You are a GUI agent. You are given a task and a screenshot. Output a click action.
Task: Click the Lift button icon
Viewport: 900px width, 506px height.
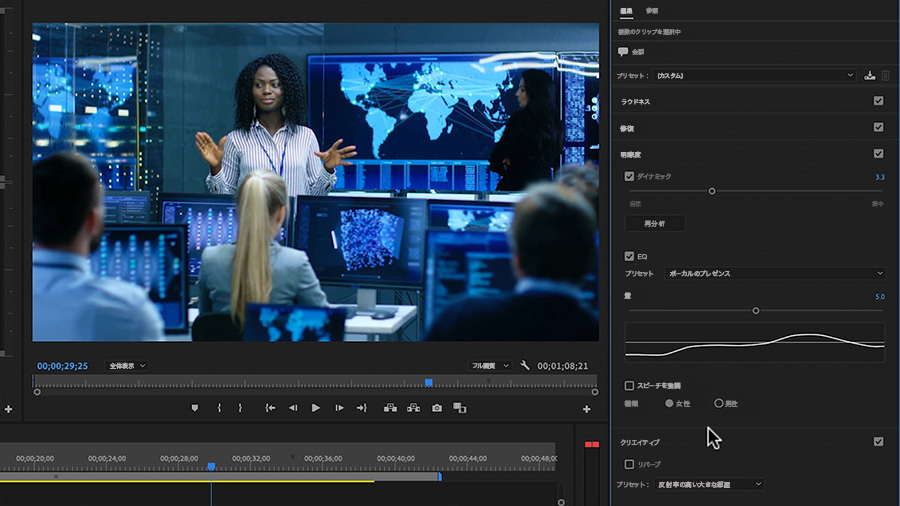click(390, 408)
